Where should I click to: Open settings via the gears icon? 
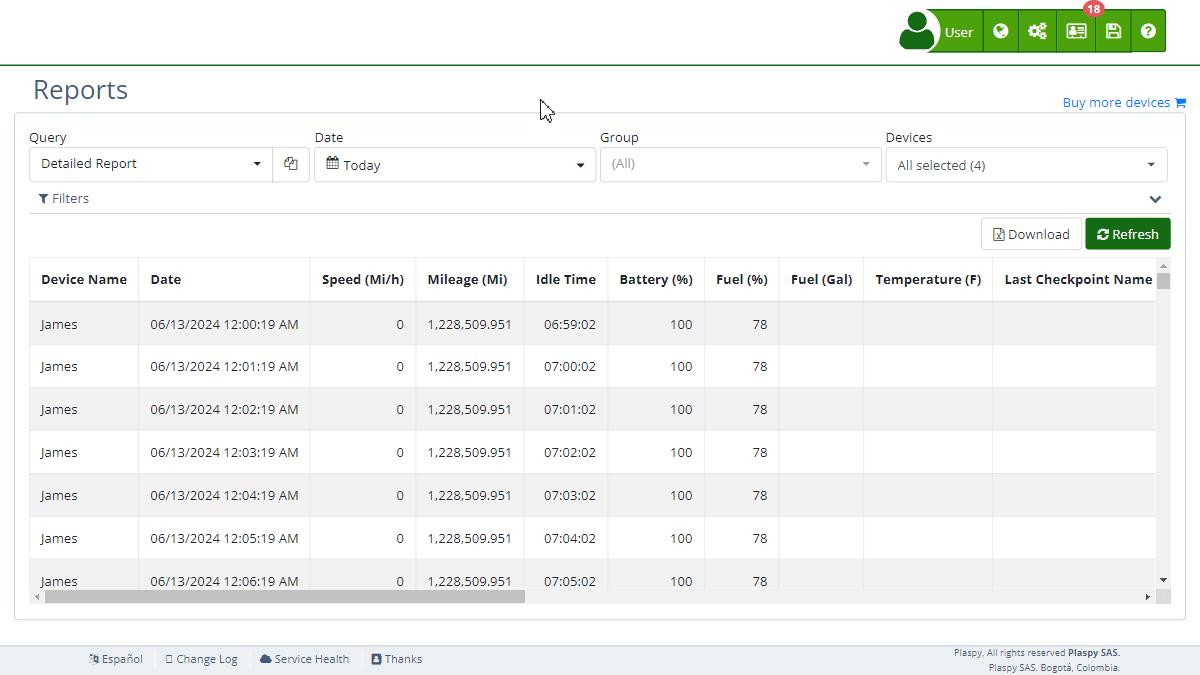click(x=1037, y=32)
